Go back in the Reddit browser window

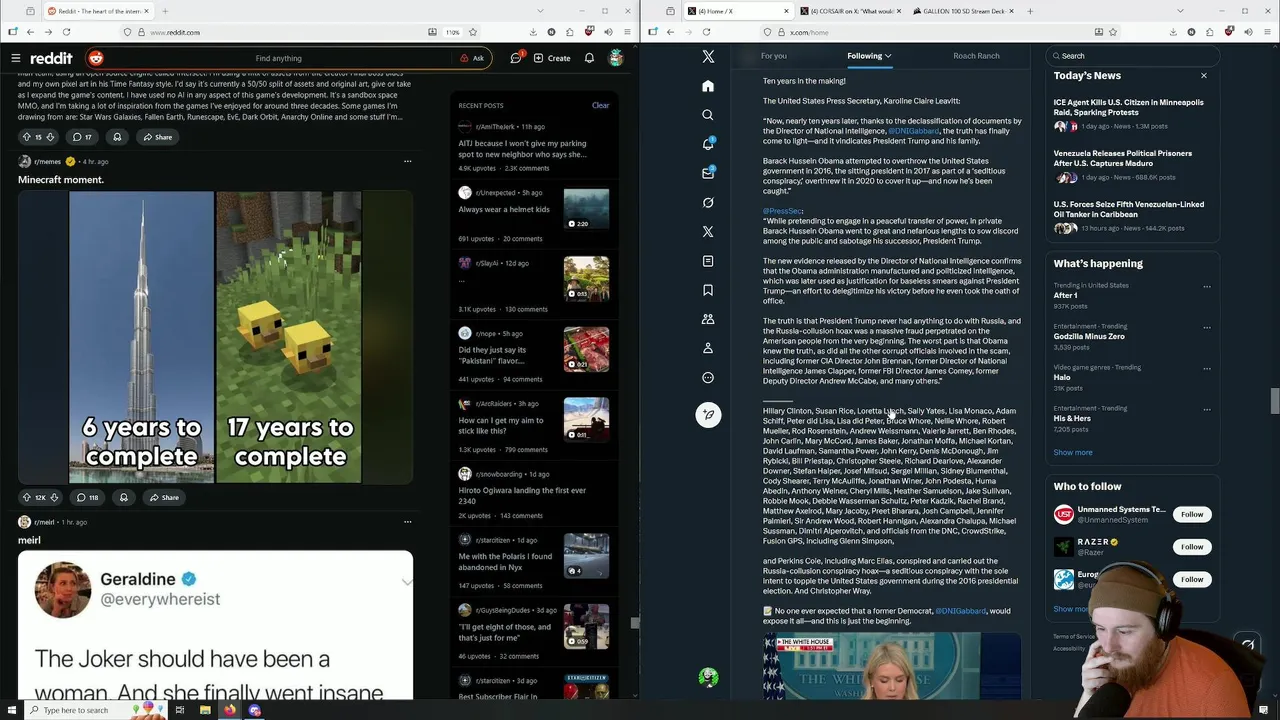coord(30,32)
